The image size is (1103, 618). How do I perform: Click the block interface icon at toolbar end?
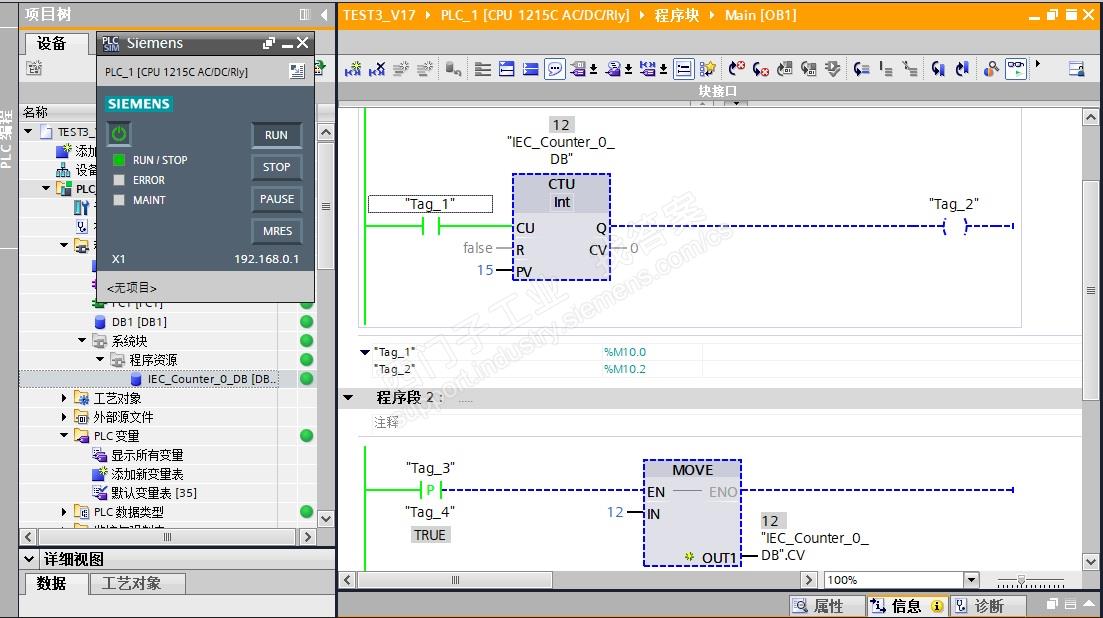(1076, 68)
